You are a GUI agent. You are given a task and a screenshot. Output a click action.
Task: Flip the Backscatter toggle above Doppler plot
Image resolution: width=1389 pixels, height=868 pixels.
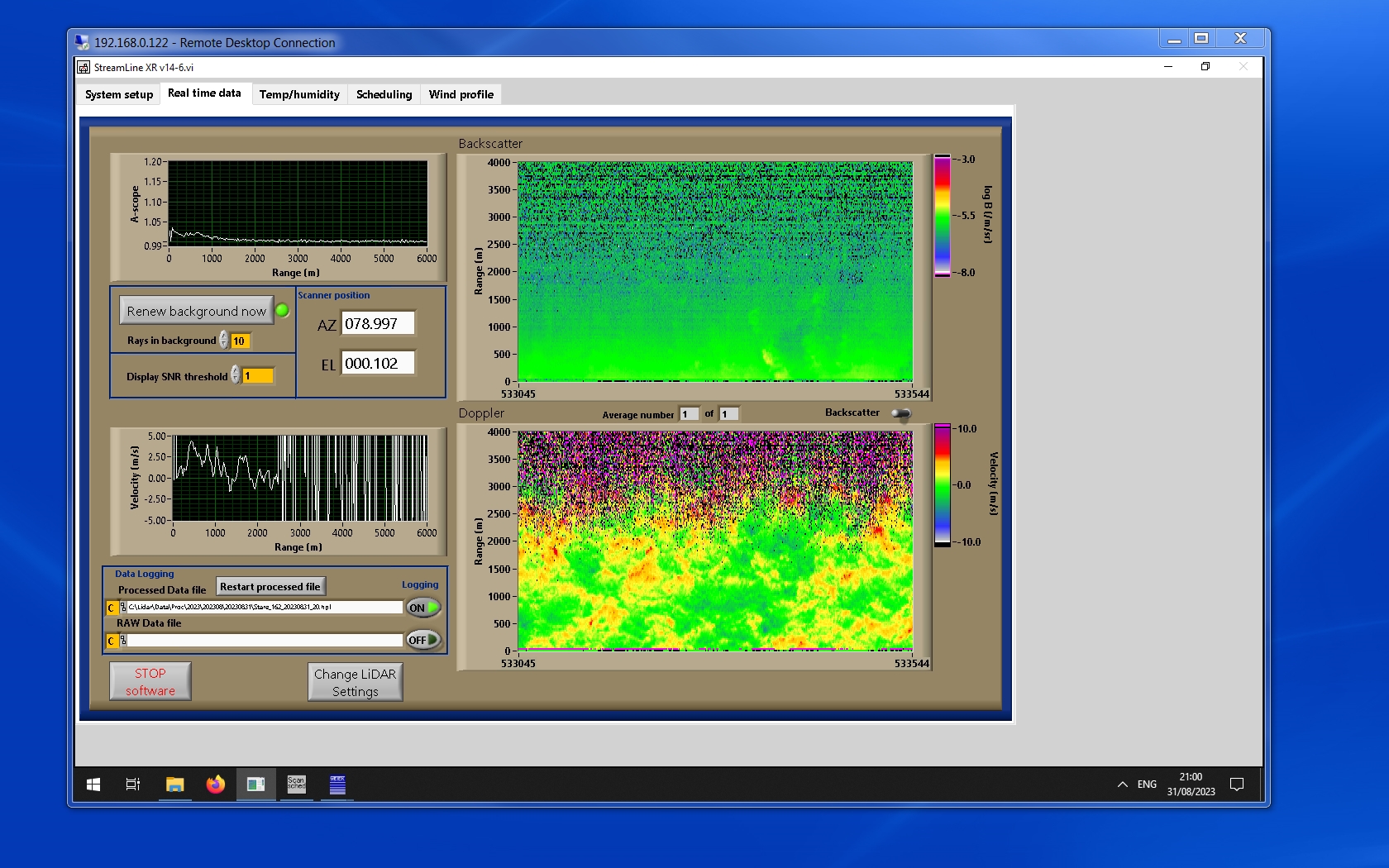tap(901, 413)
